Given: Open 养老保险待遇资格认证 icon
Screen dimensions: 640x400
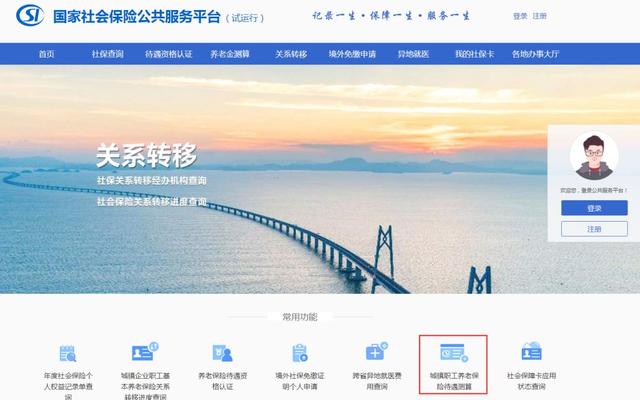Looking at the screenshot, I should [x=222, y=353].
